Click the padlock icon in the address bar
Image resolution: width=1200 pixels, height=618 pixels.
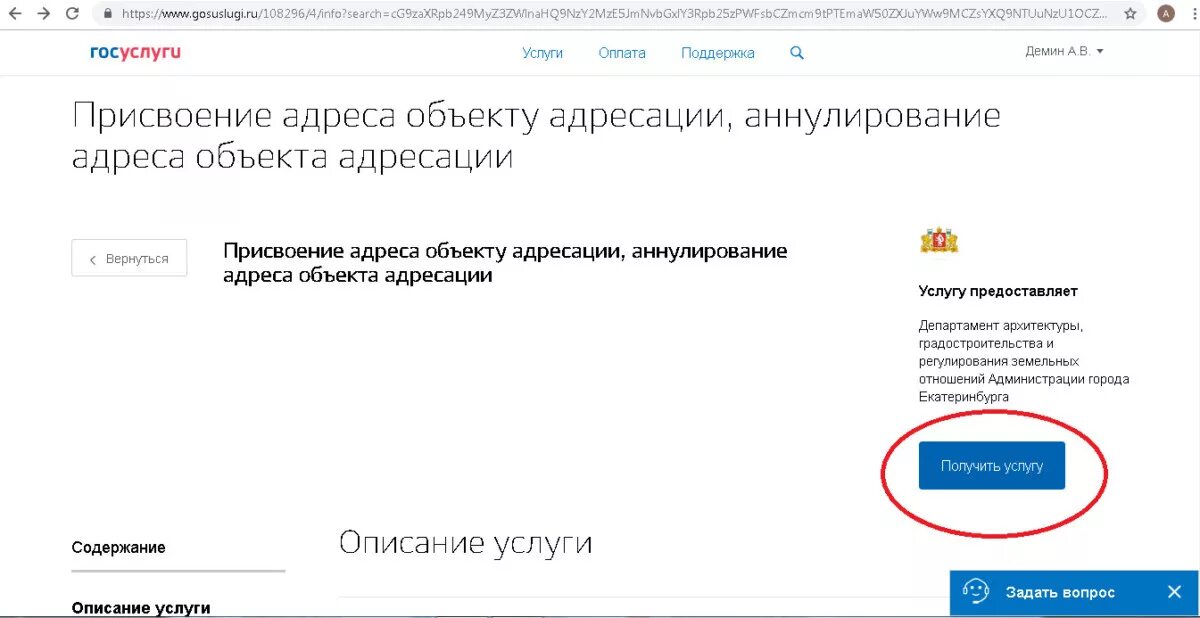tap(108, 14)
